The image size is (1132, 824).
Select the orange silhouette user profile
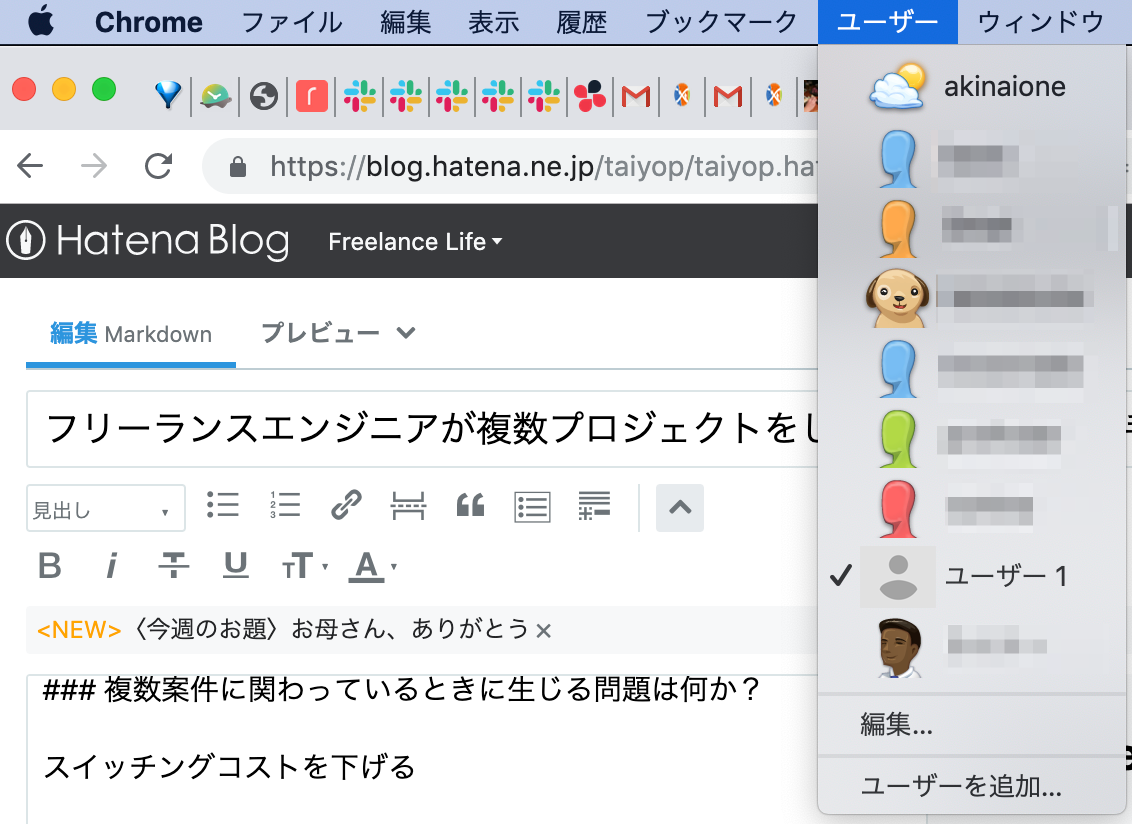coord(972,229)
